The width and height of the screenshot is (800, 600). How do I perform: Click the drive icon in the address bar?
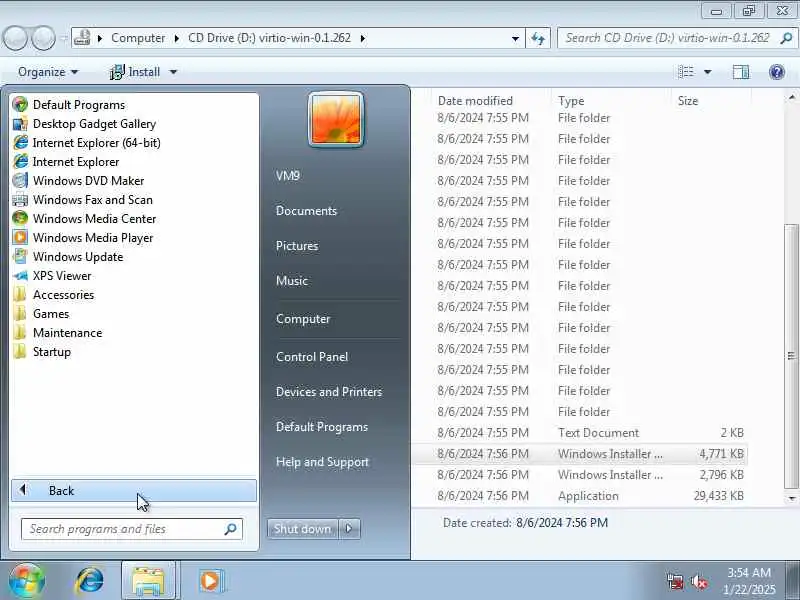click(x=82, y=38)
